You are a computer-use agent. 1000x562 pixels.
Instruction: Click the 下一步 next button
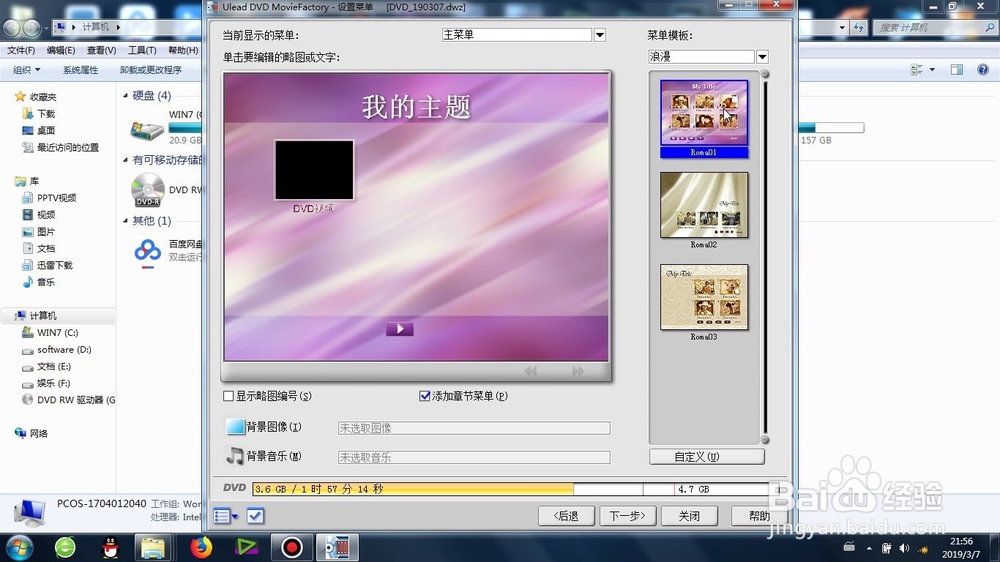click(628, 515)
